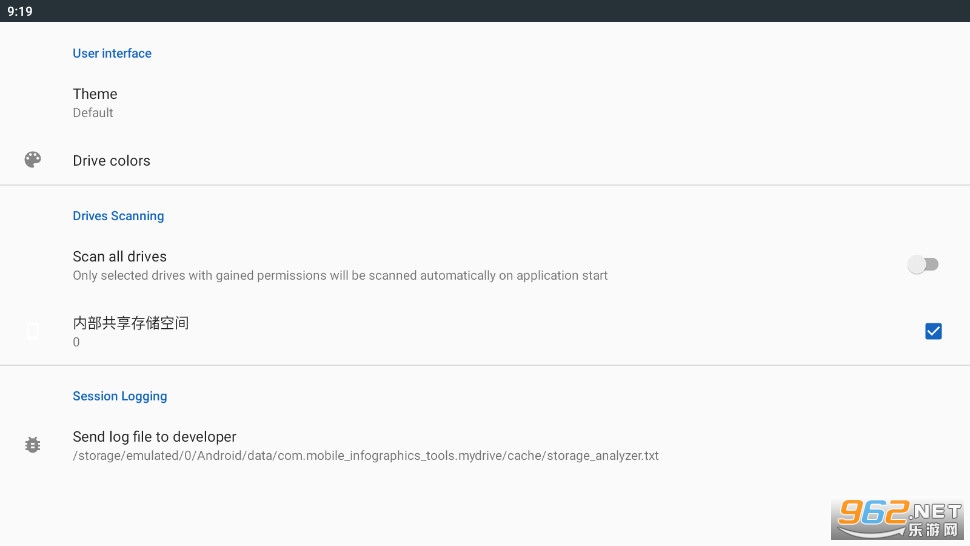Click the phone storage icon beside 内部共享存储空间
This screenshot has width=970, height=546.
click(x=33, y=331)
